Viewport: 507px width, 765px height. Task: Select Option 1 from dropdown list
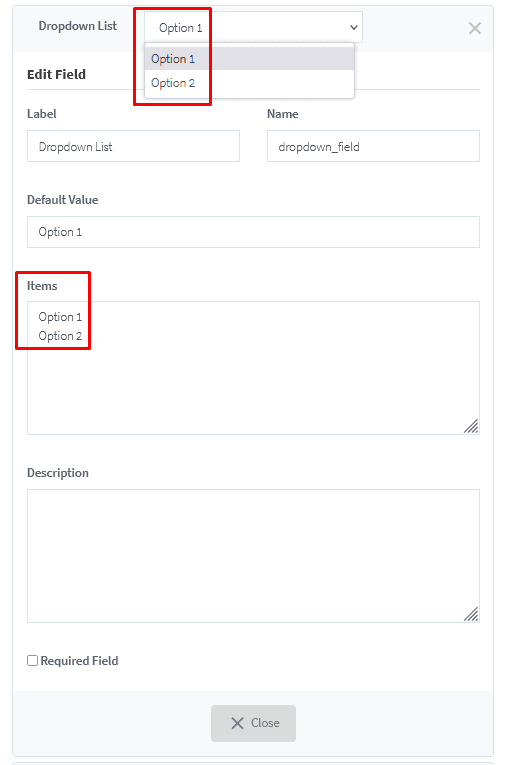pos(249,59)
